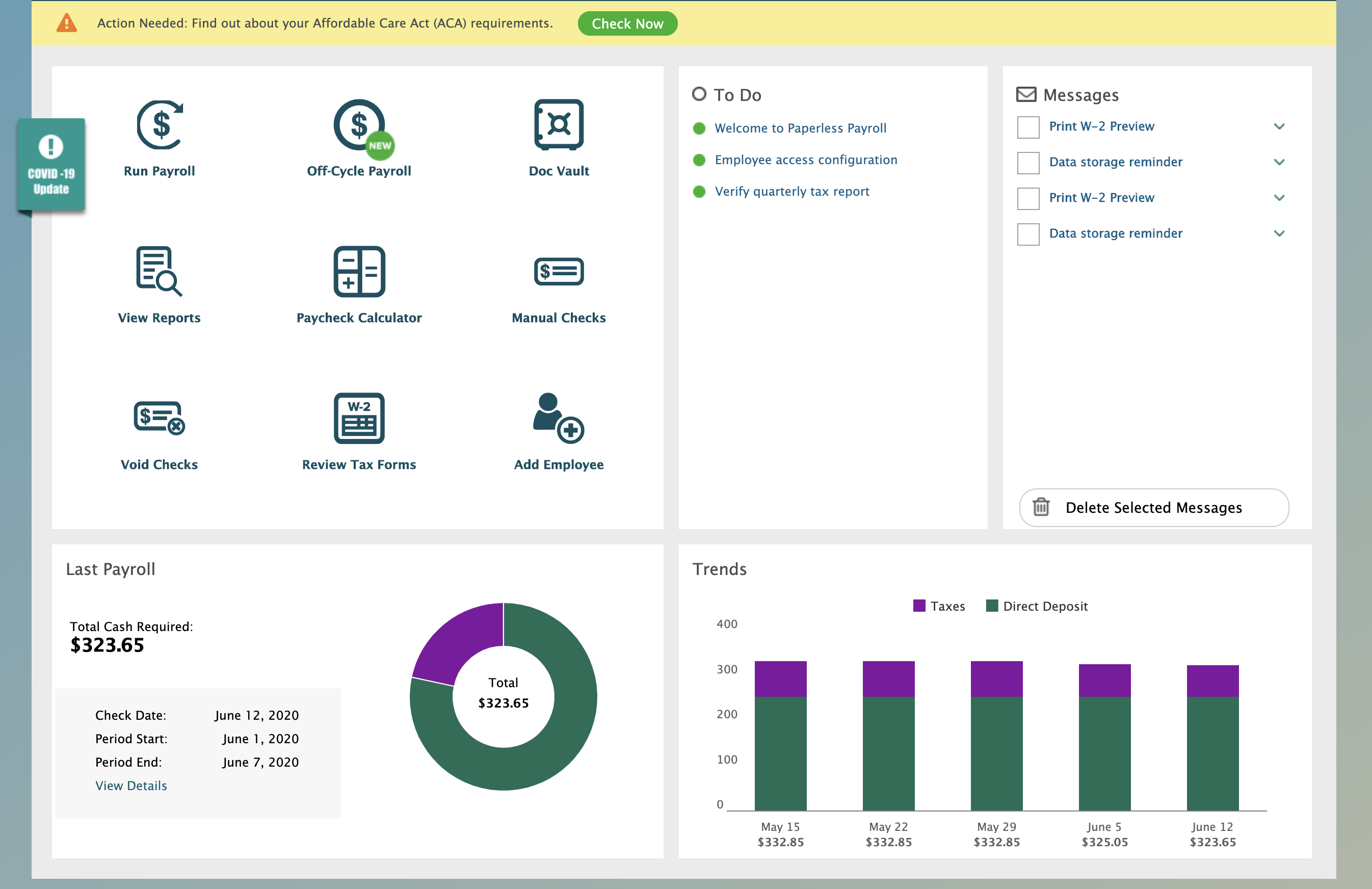This screenshot has width=1372, height=889.
Task: Open the View Details link
Action: click(131, 786)
